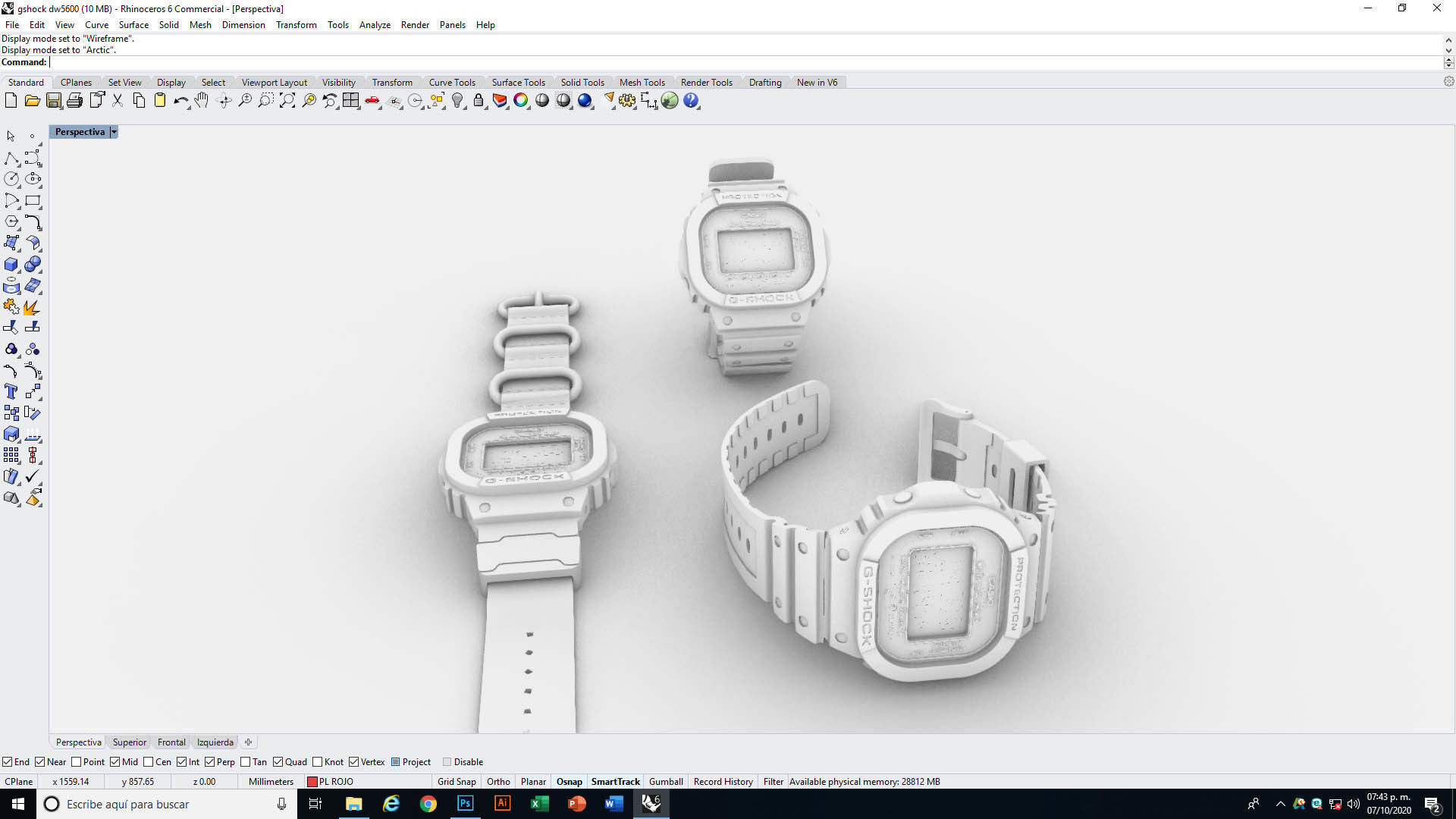
Task: Click the Command input field
Action: 747,62
